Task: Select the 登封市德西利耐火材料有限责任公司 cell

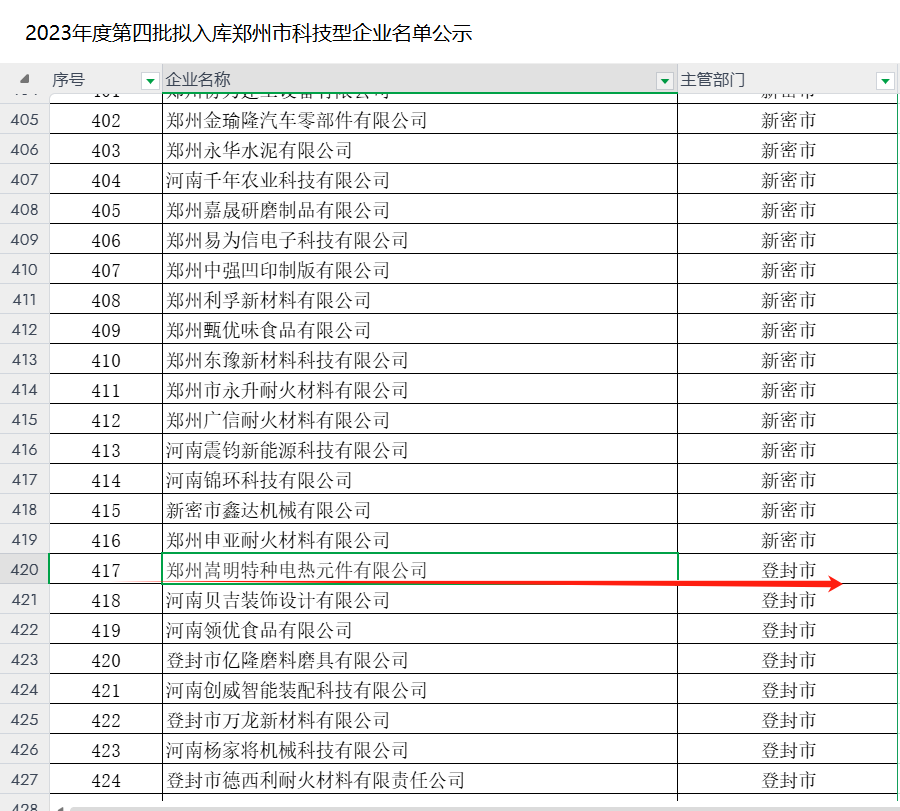Action: click(x=316, y=780)
